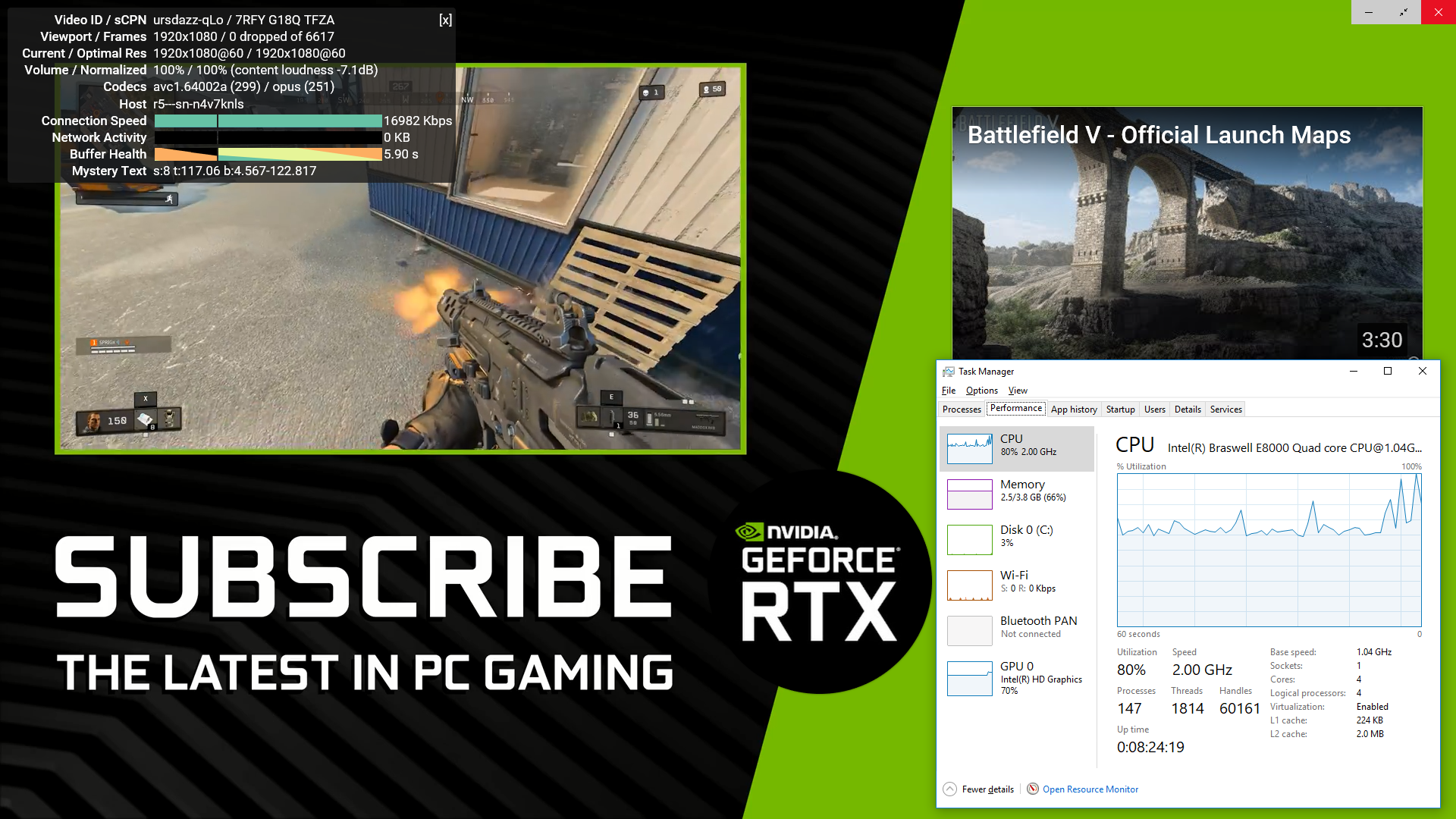Select the Memory usage thumbnail
The width and height of the screenshot is (1456, 819).
(x=969, y=494)
